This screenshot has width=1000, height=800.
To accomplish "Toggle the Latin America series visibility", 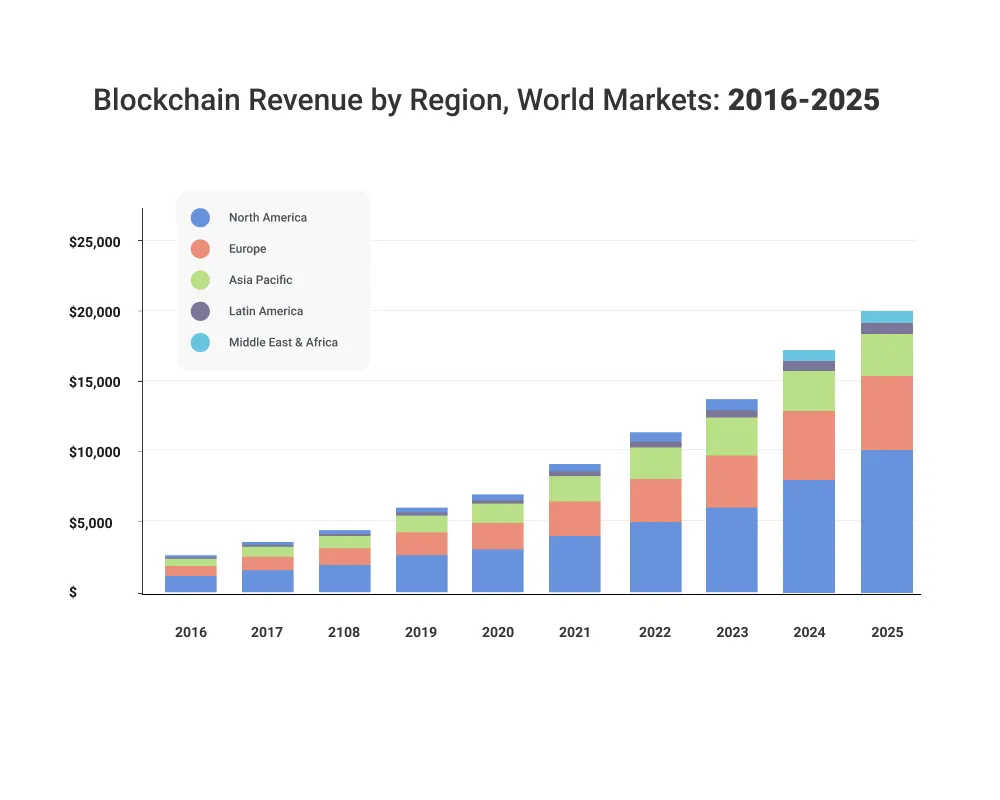I will [265, 311].
